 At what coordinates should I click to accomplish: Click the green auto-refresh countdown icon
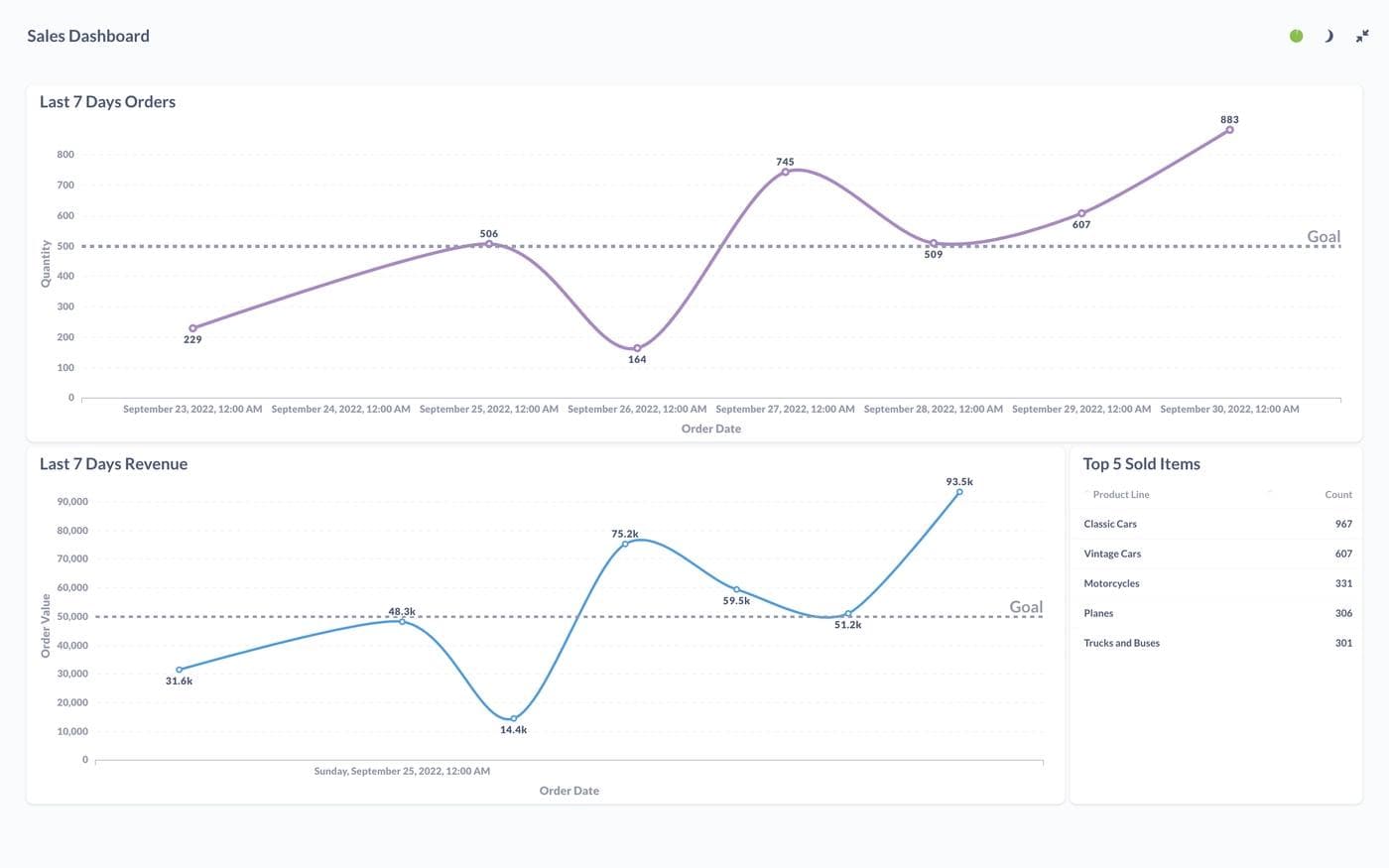point(1296,36)
